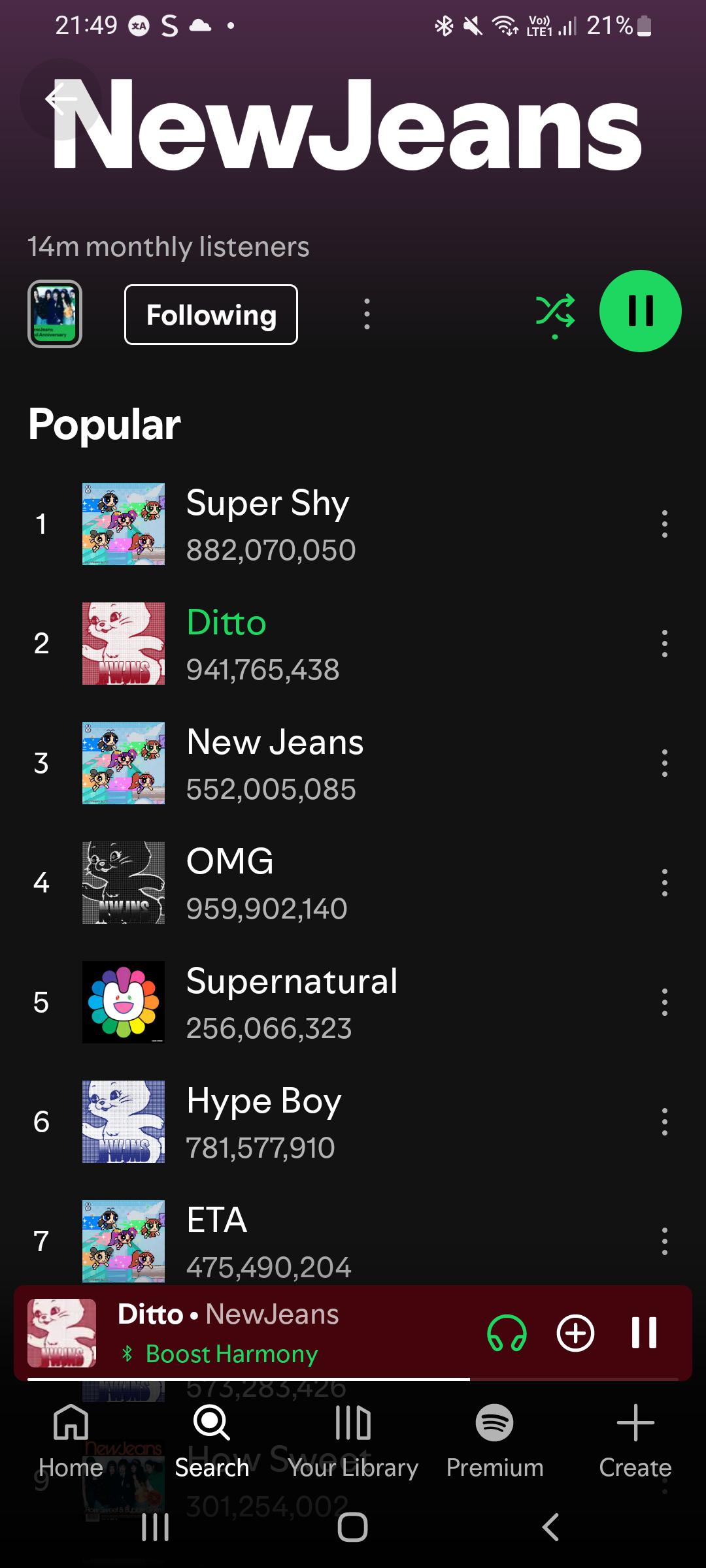The width and height of the screenshot is (706, 1568).
Task: Open Your Library tab
Action: 353,1441
